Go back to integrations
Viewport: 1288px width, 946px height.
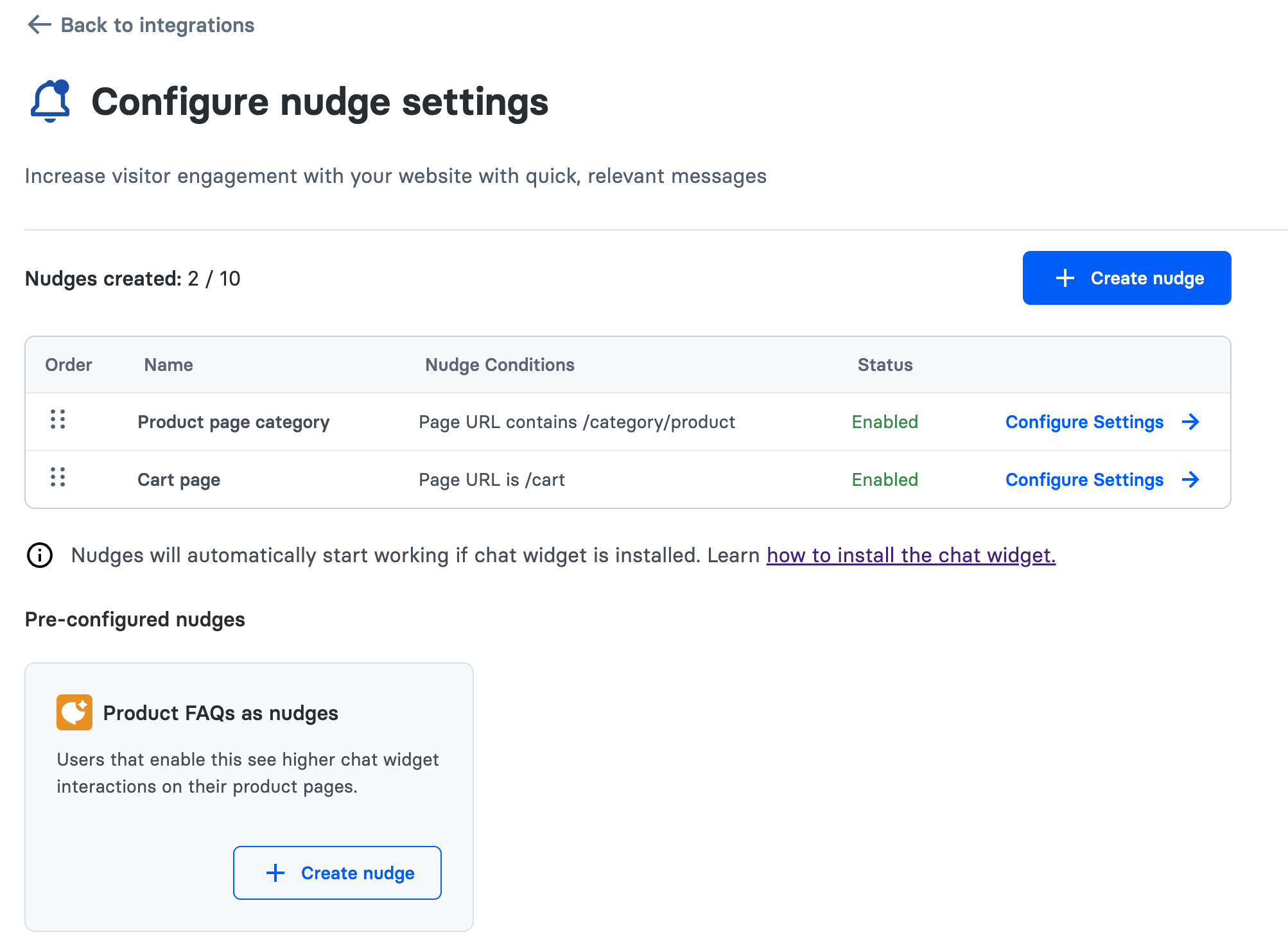pyautogui.click(x=157, y=25)
